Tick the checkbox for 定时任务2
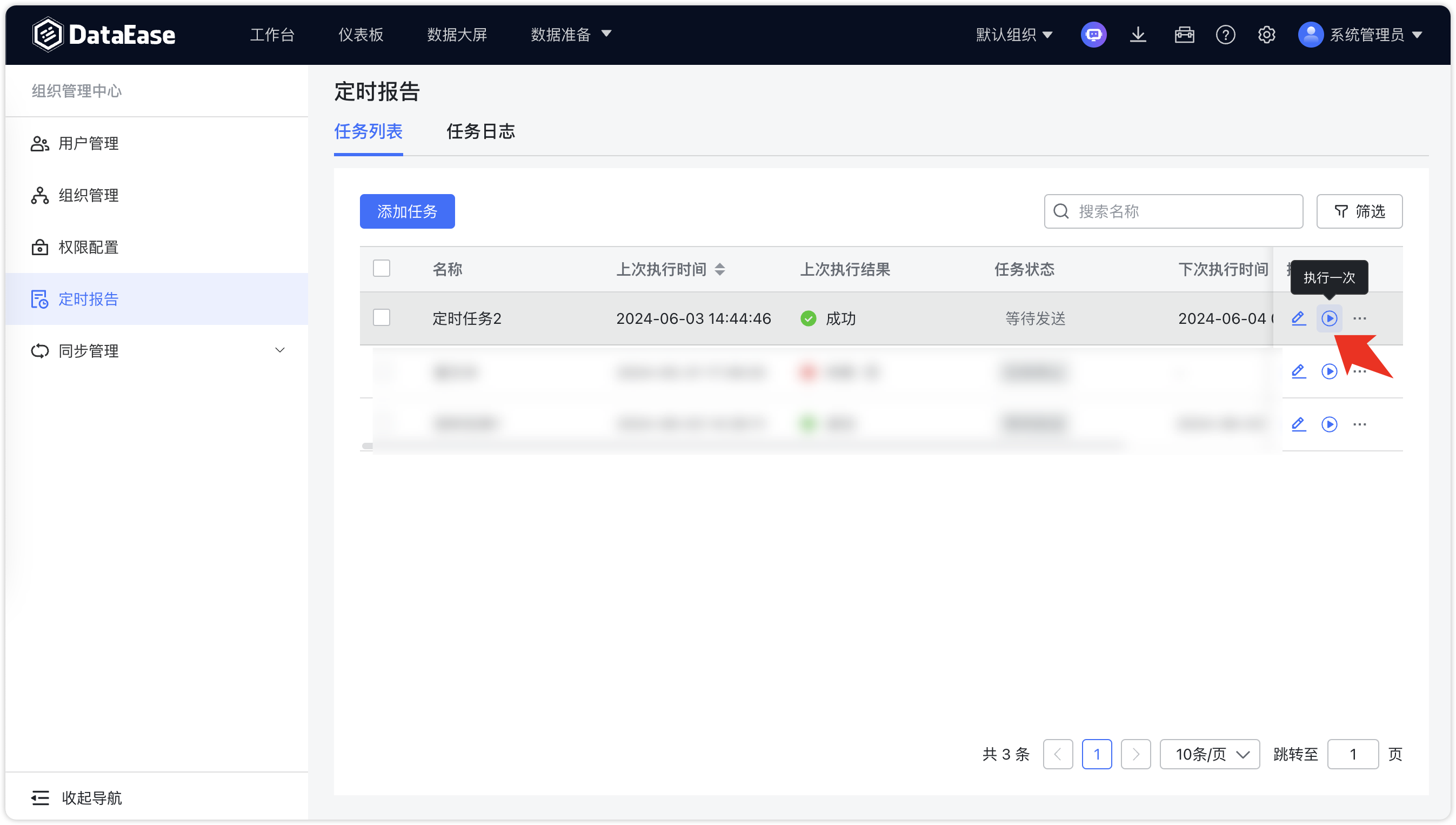The height and width of the screenshot is (825, 1456). pyautogui.click(x=381, y=317)
